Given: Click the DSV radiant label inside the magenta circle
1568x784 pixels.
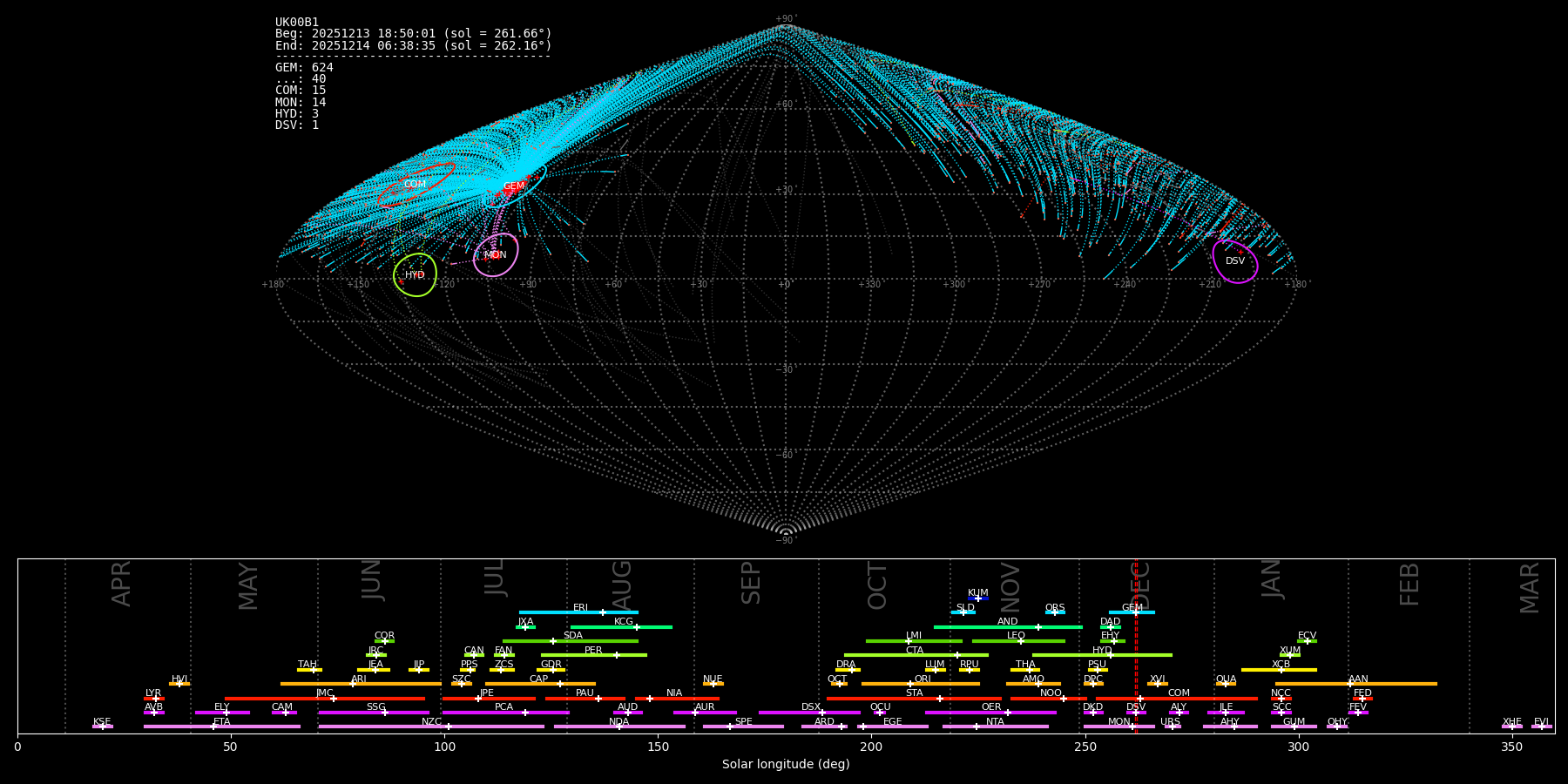Looking at the screenshot, I should 1235,261.
